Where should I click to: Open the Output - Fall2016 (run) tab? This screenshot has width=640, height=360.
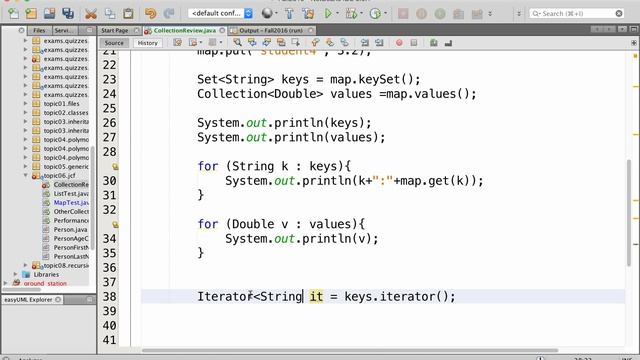point(271,30)
